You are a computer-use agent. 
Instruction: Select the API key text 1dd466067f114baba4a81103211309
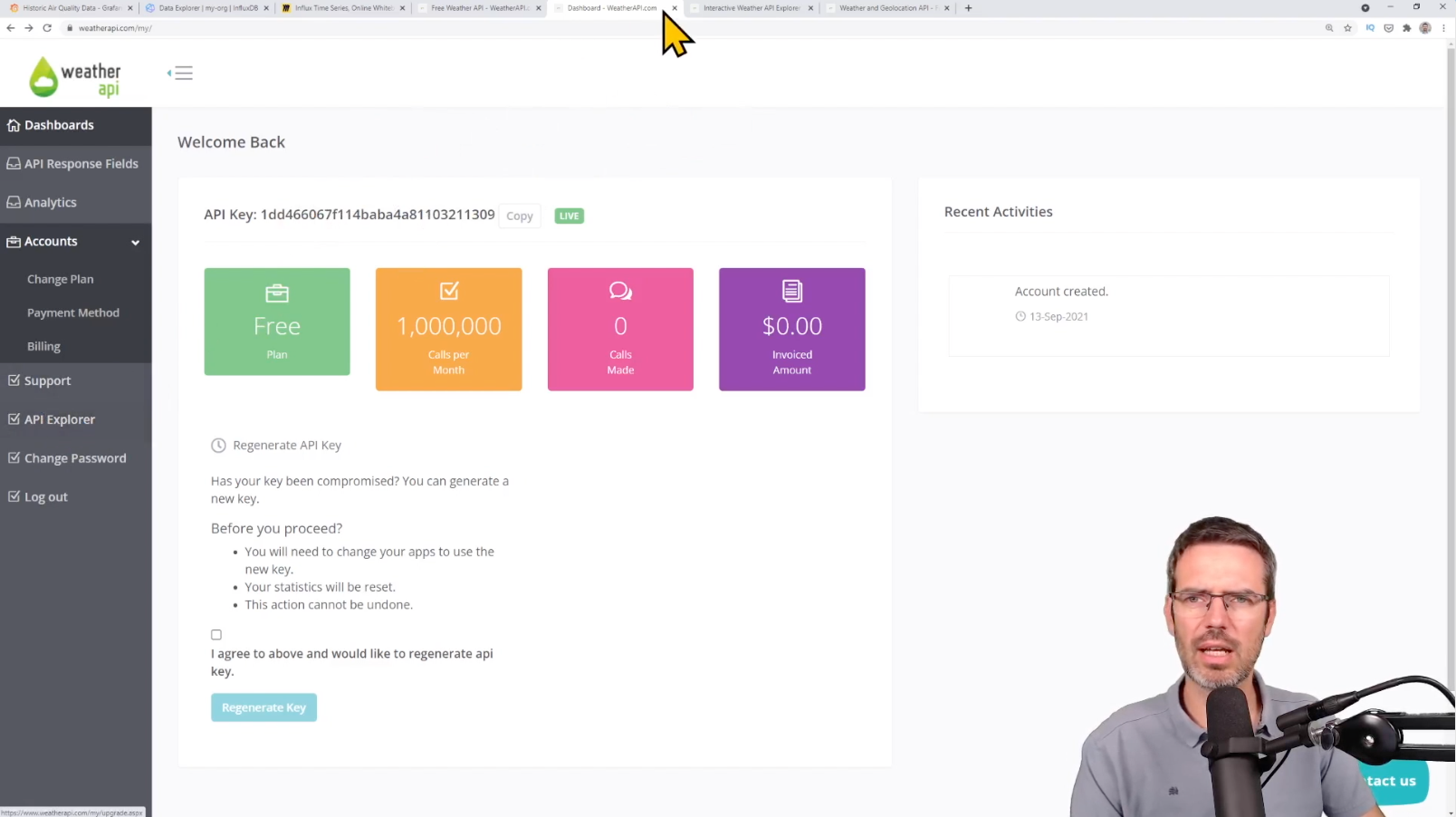pos(378,215)
